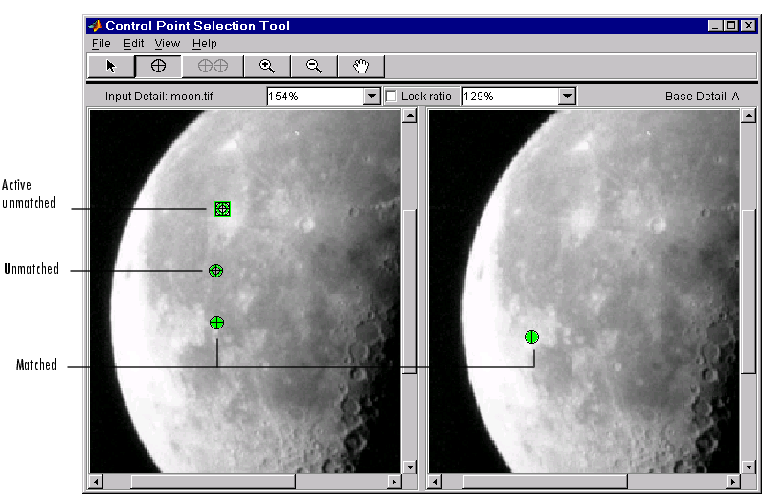Viewport: 764px width, 501px height.
Task: Open the File menu
Action: pos(101,43)
